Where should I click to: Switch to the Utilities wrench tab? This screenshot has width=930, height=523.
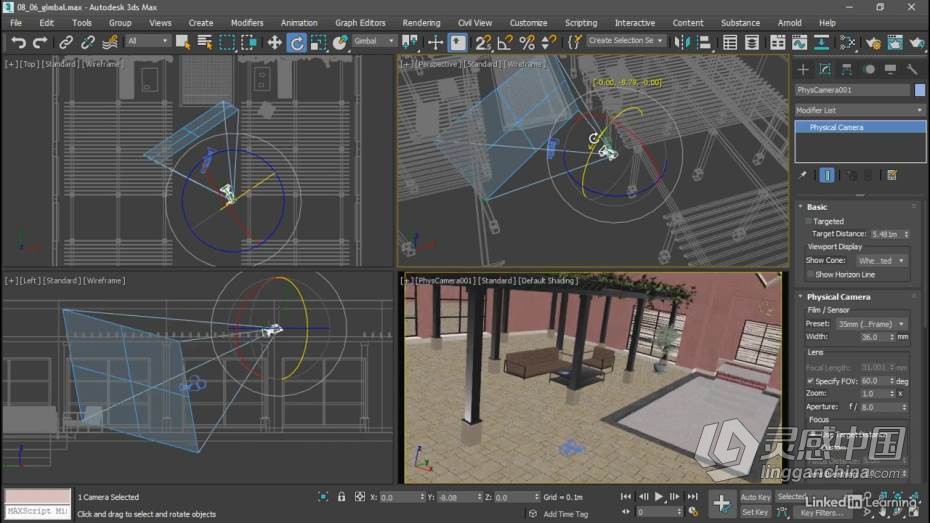coord(912,69)
